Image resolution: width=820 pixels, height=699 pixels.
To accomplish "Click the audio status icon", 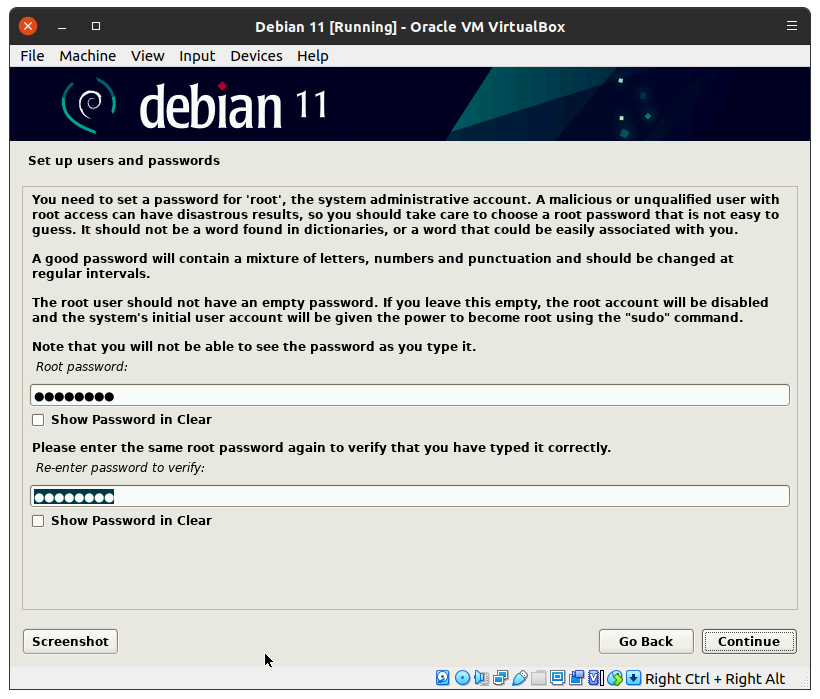I will 481,678.
